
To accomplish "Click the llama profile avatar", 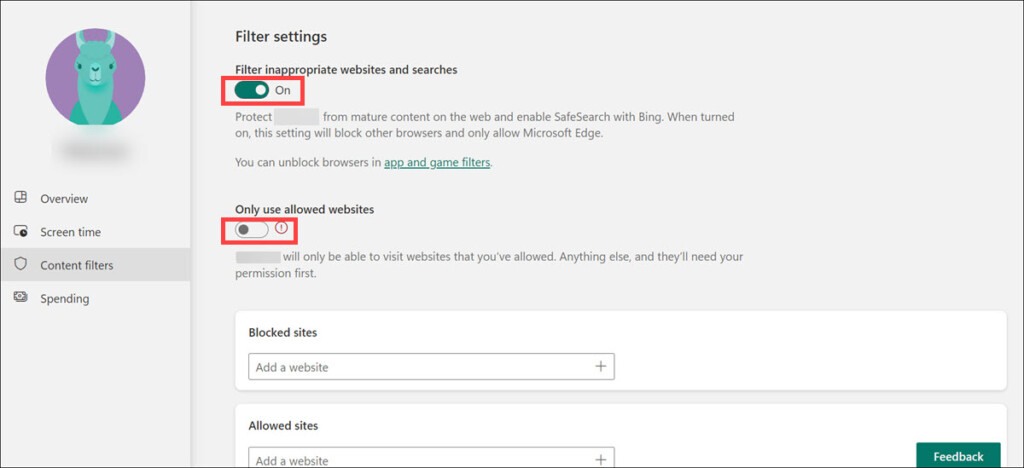I will click(95, 77).
